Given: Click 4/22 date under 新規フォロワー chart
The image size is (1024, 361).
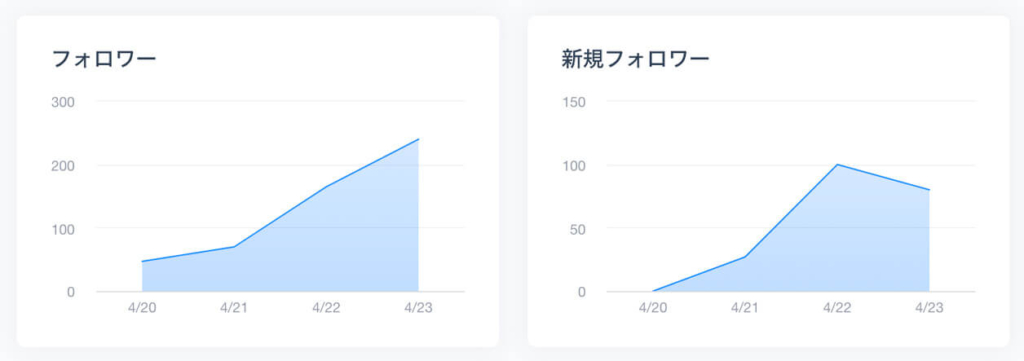Looking at the screenshot, I should [837, 308].
